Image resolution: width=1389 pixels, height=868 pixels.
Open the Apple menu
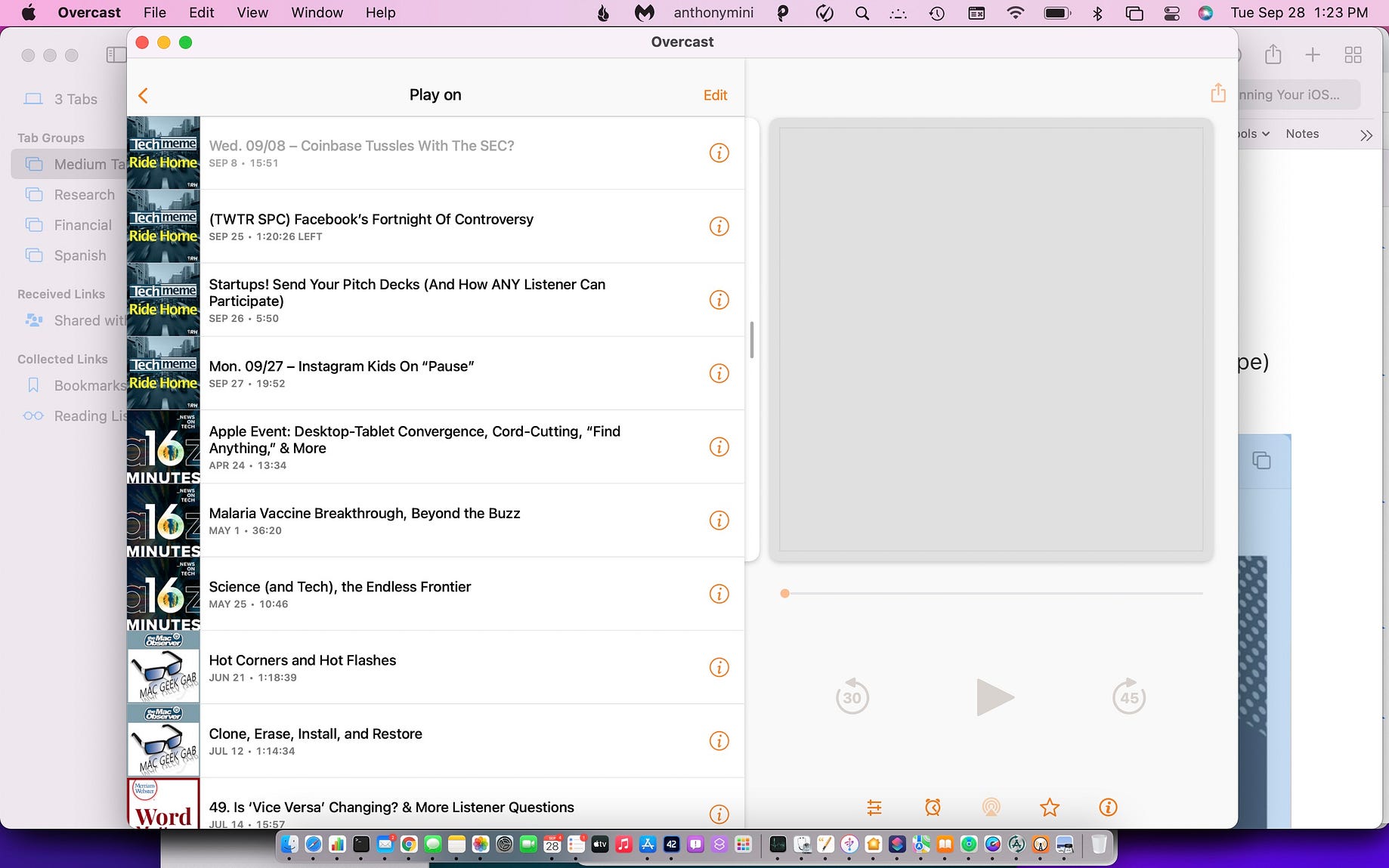(x=29, y=13)
